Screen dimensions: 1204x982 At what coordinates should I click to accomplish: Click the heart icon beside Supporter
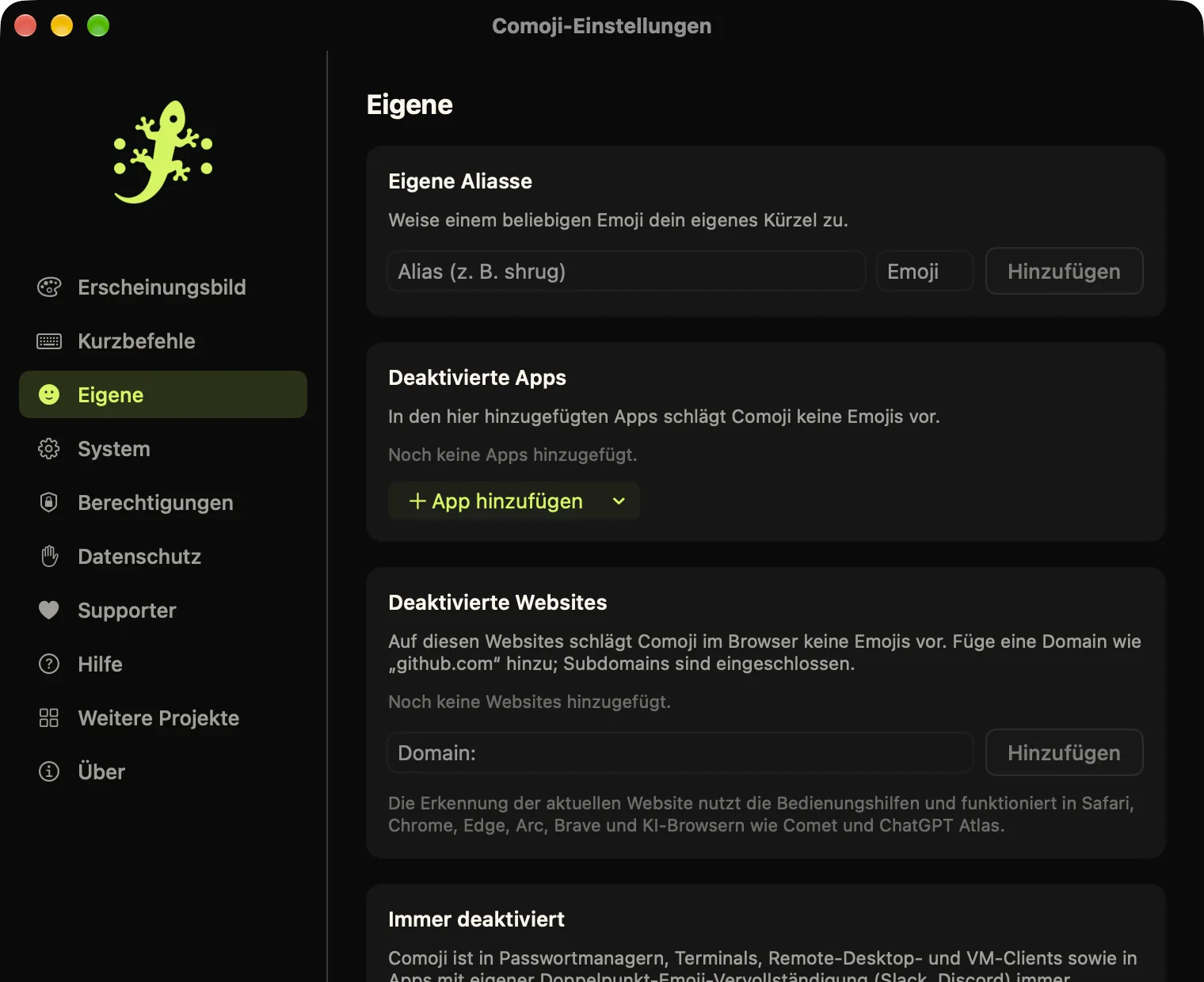pyautogui.click(x=49, y=610)
